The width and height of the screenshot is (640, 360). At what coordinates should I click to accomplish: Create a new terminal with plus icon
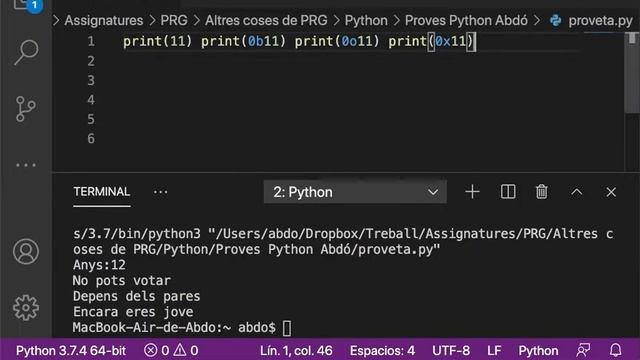[x=472, y=192]
